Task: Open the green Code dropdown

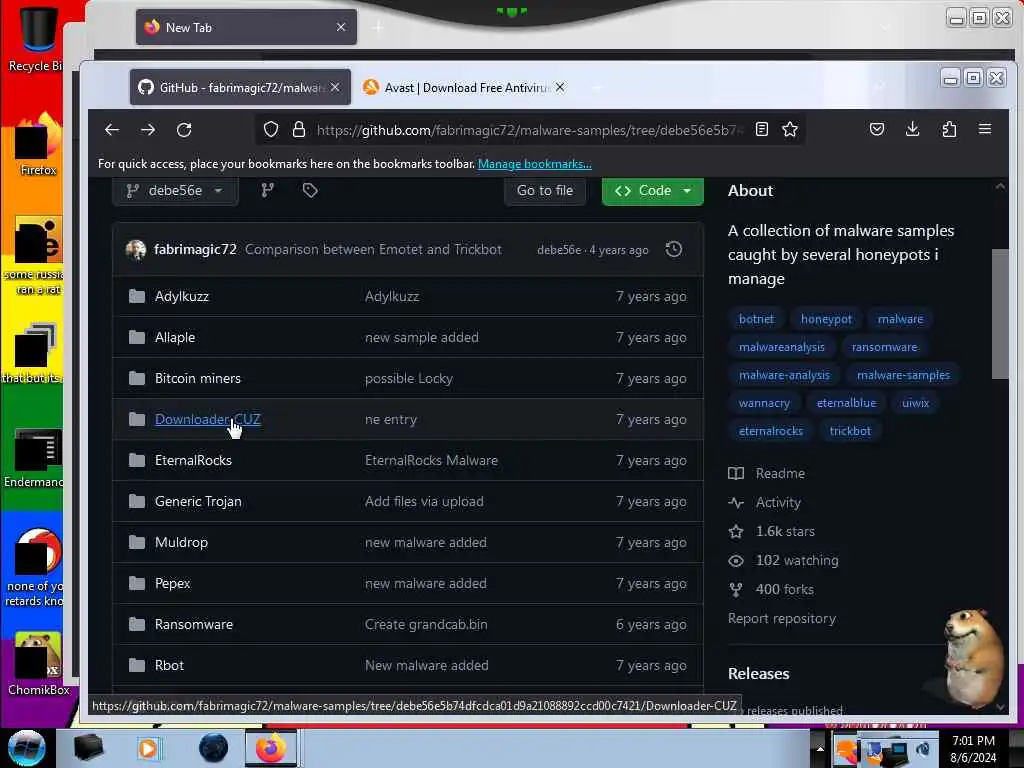Action: (652, 190)
